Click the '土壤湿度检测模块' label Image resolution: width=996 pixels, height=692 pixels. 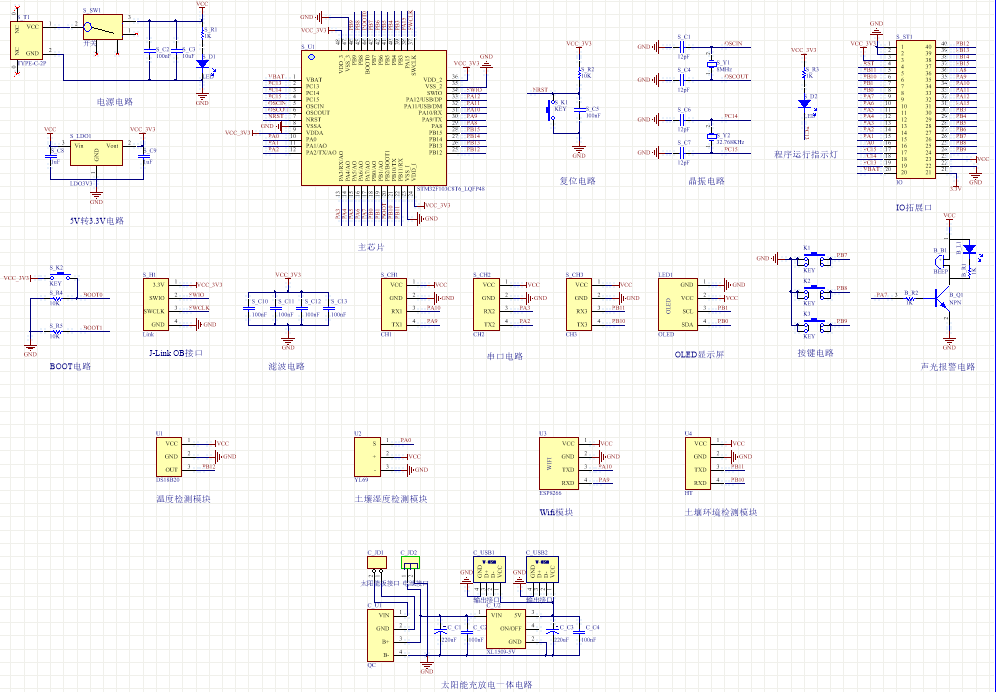coord(391,499)
